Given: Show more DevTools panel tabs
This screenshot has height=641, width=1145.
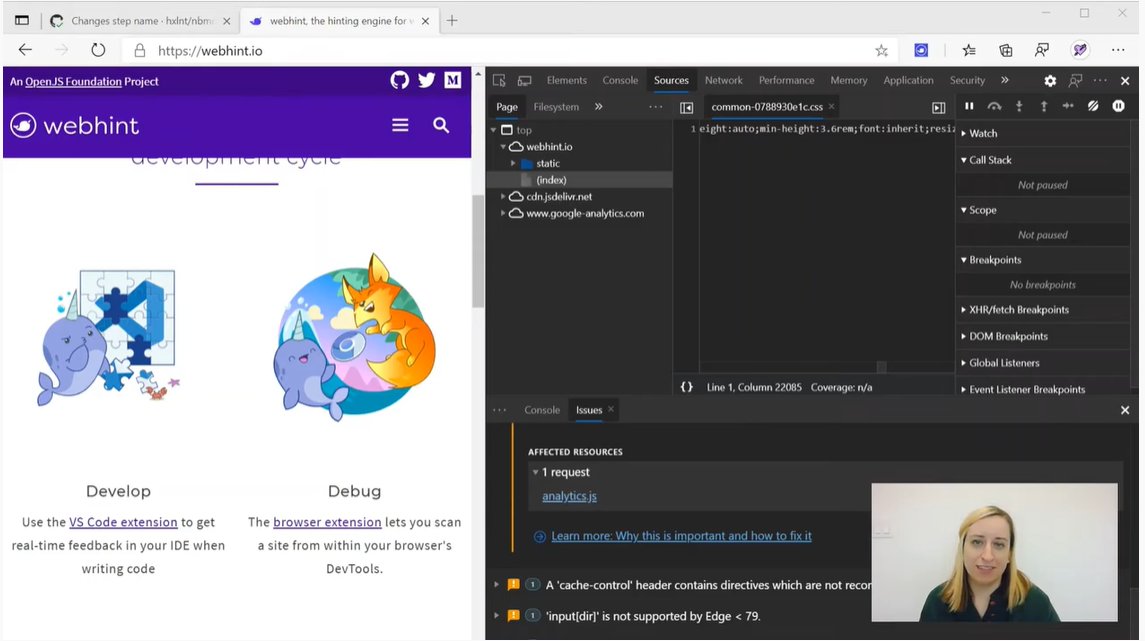Looking at the screenshot, I should [x=1005, y=80].
